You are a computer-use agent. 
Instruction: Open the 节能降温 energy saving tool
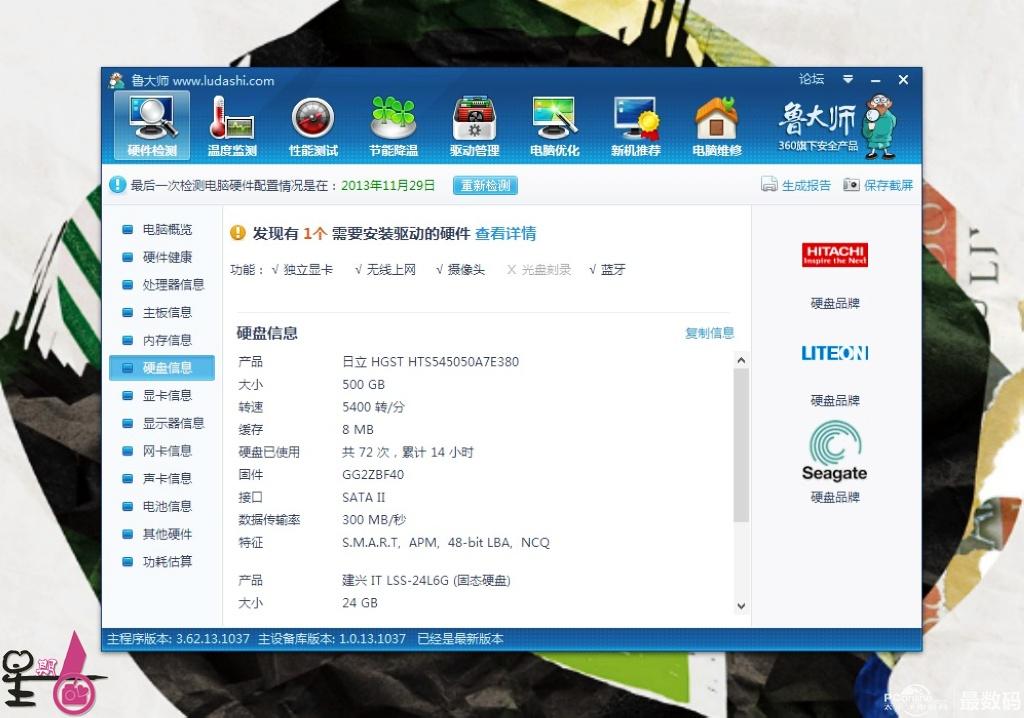[x=393, y=125]
